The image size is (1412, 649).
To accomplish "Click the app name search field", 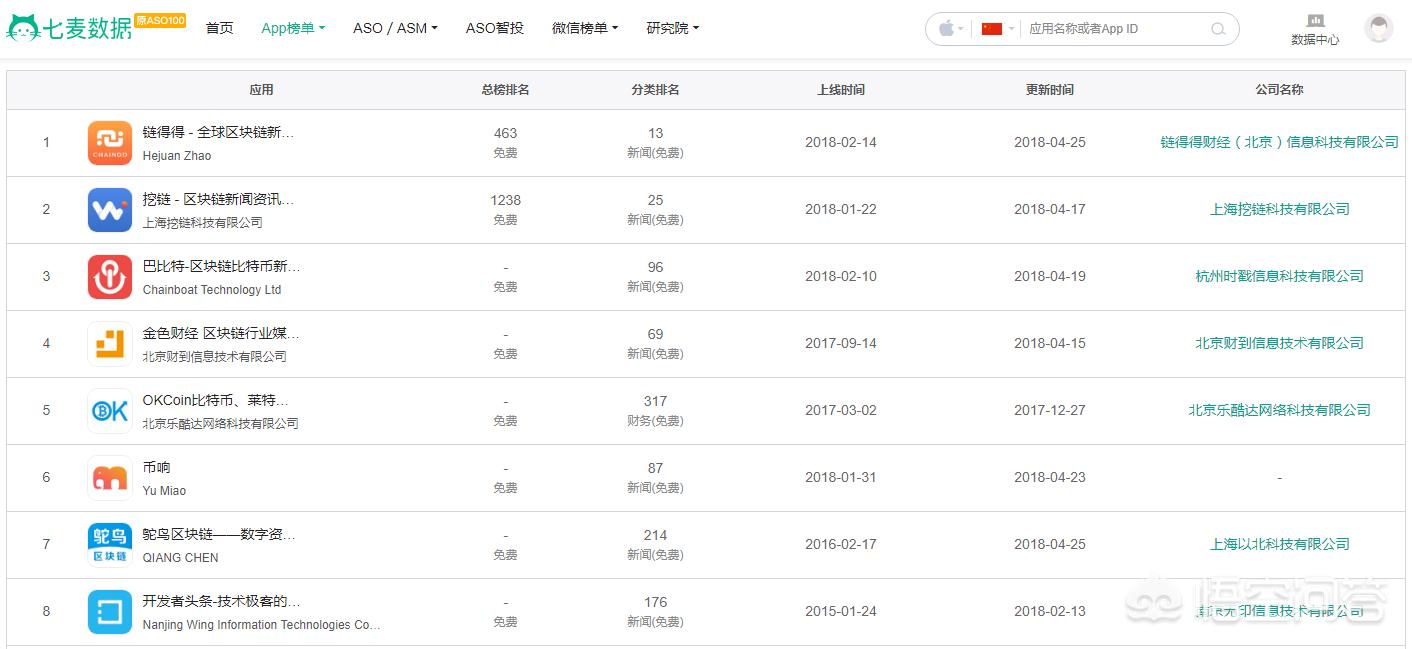I will coord(1115,29).
